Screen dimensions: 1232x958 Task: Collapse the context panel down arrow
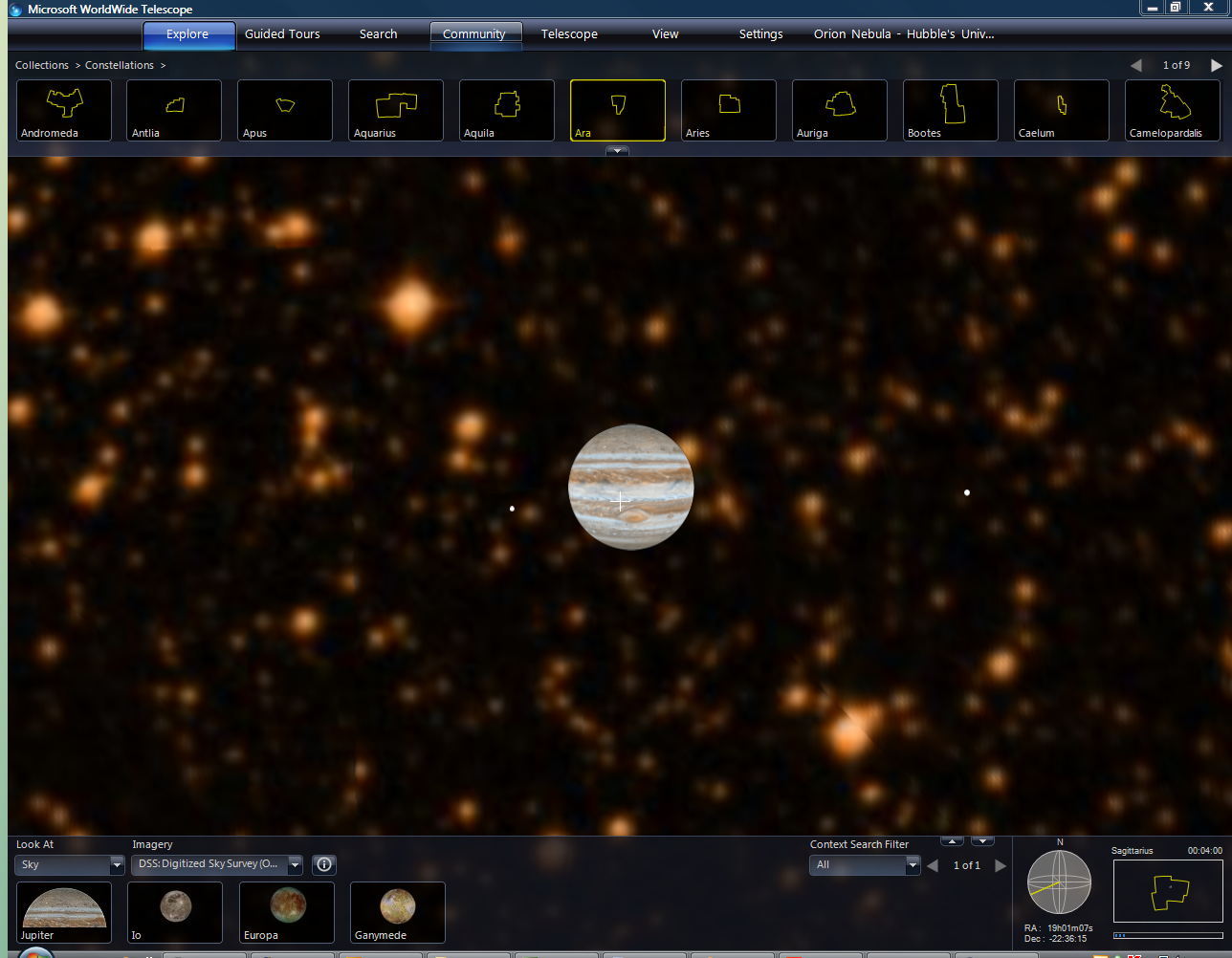(x=983, y=841)
